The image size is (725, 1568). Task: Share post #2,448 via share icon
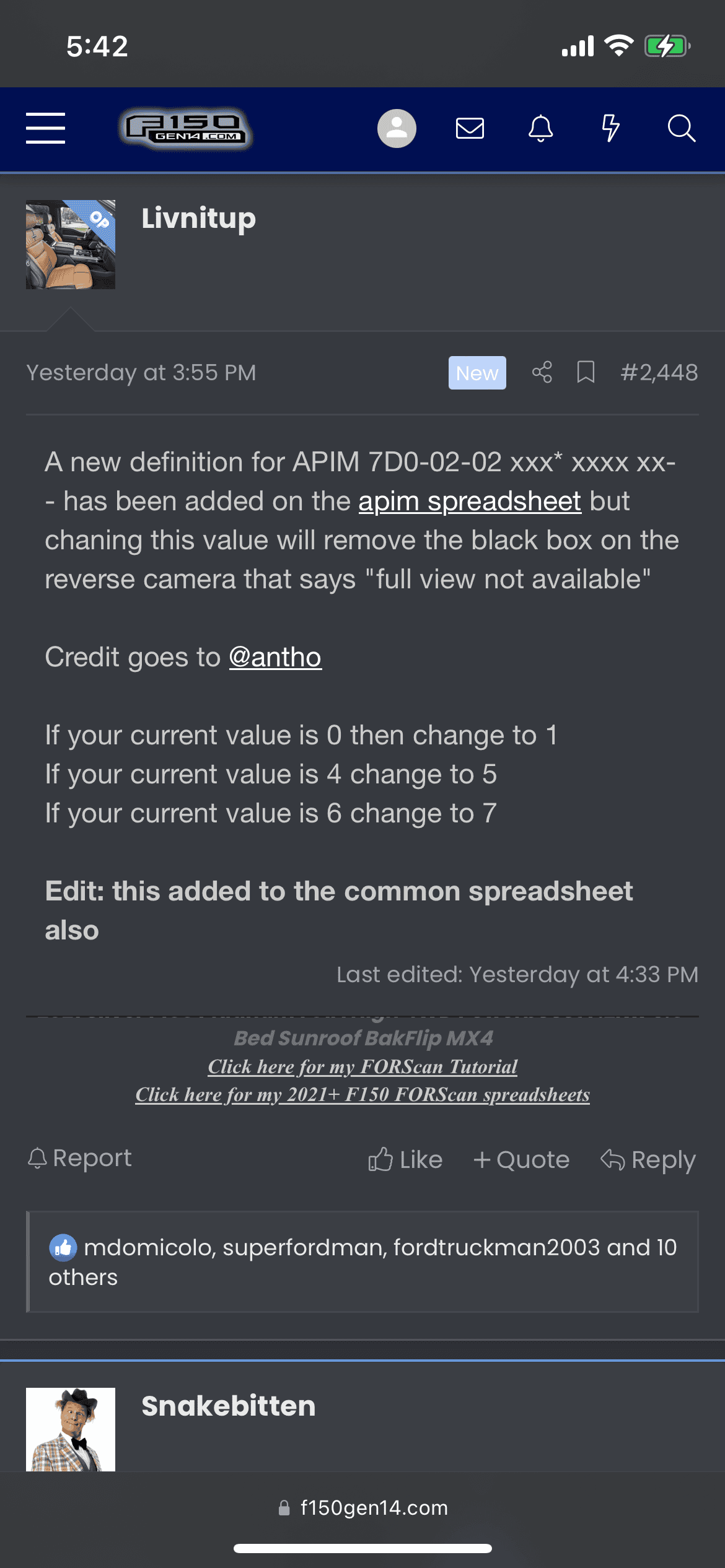(542, 372)
